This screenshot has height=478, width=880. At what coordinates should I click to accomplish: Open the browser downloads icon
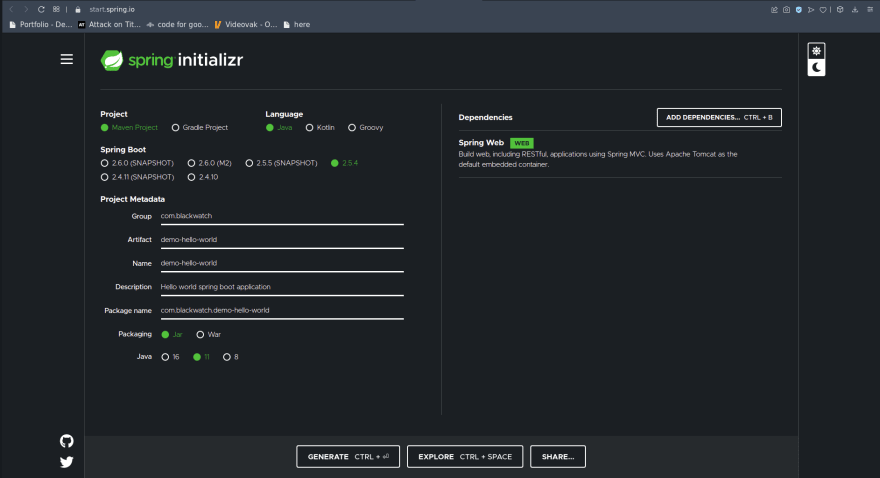[x=855, y=10]
